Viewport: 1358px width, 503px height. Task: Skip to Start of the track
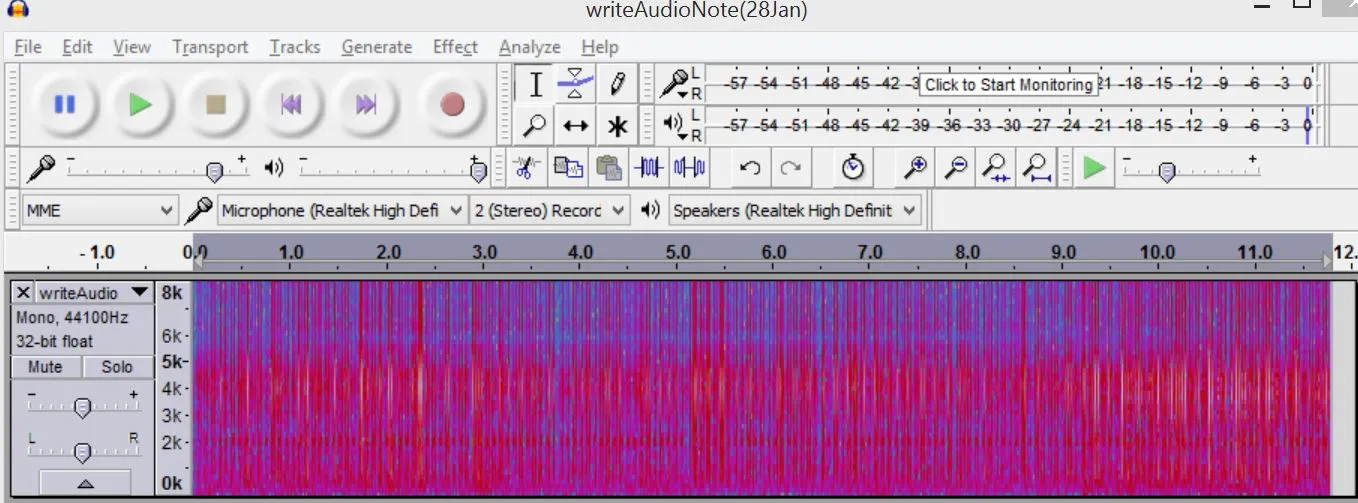(x=291, y=104)
